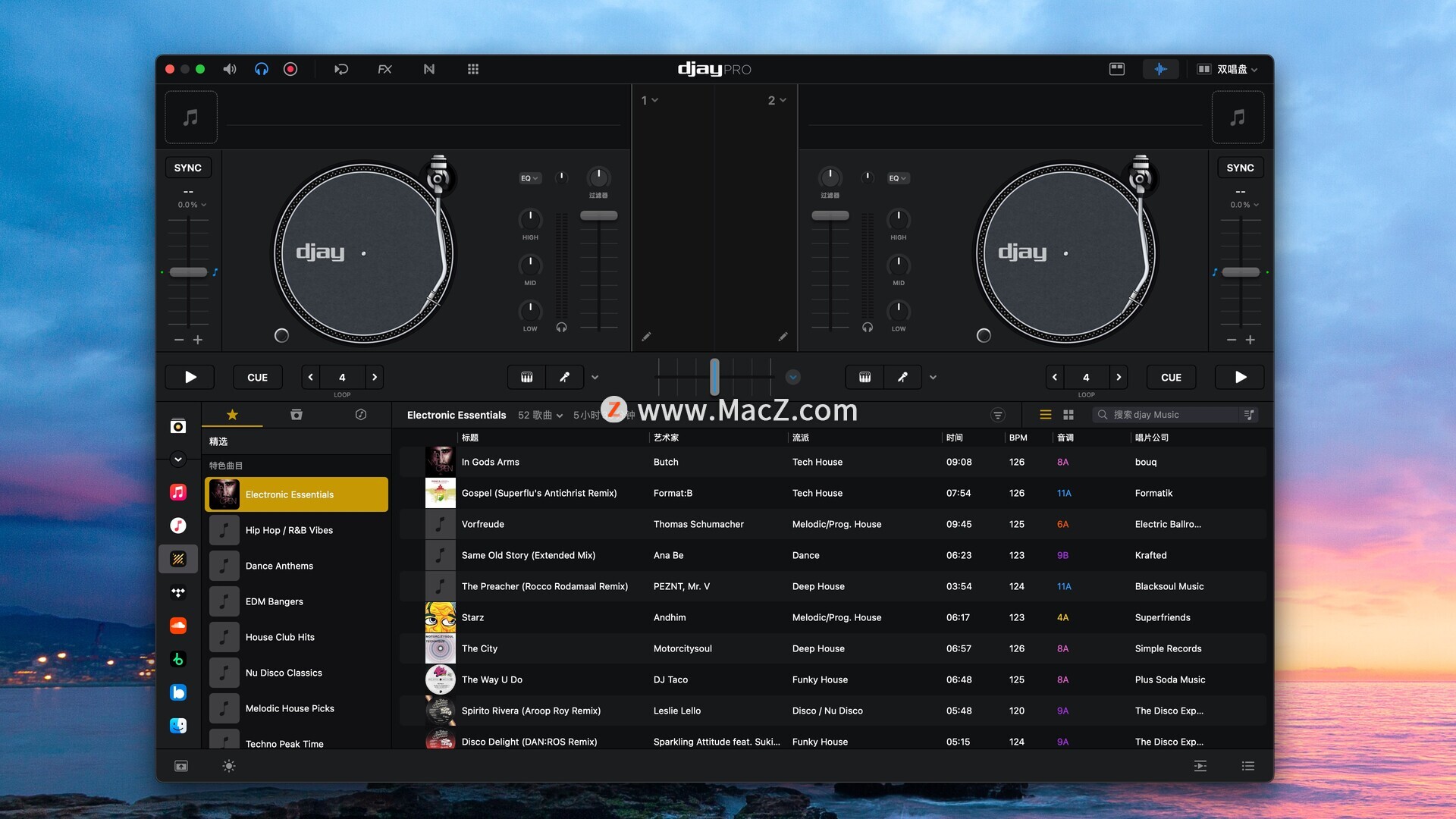1456x819 pixels.
Task: Select the TIDAL source icon
Action: 178,592
